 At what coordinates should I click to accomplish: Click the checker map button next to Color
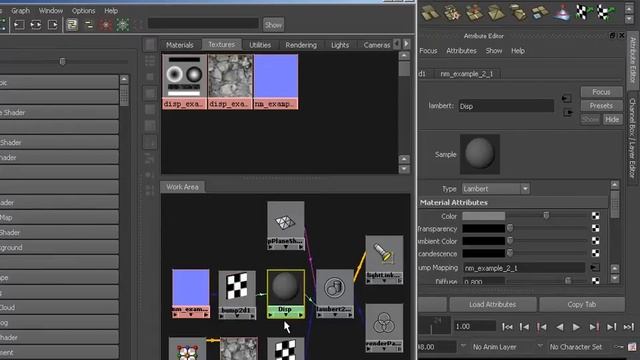[x=596, y=216]
